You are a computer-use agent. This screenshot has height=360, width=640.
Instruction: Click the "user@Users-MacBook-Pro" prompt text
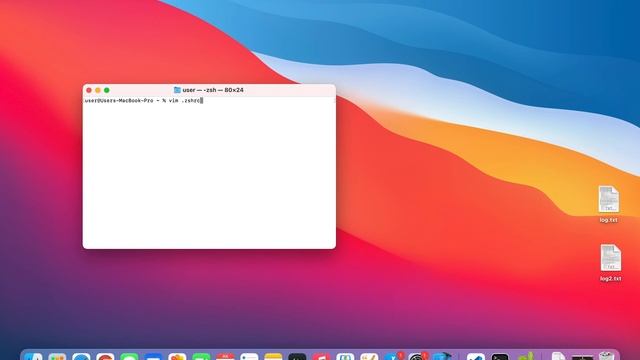tap(119, 100)
